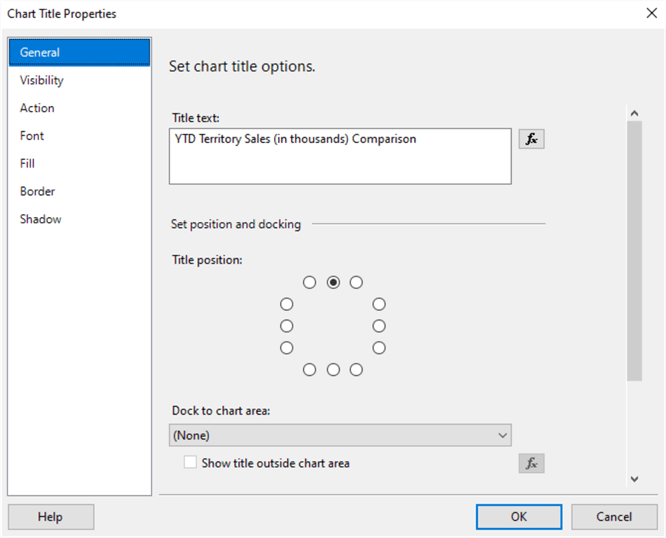Screen dimensions: 666x538
Task: Select the top-center title position
Action: [333, 283]
